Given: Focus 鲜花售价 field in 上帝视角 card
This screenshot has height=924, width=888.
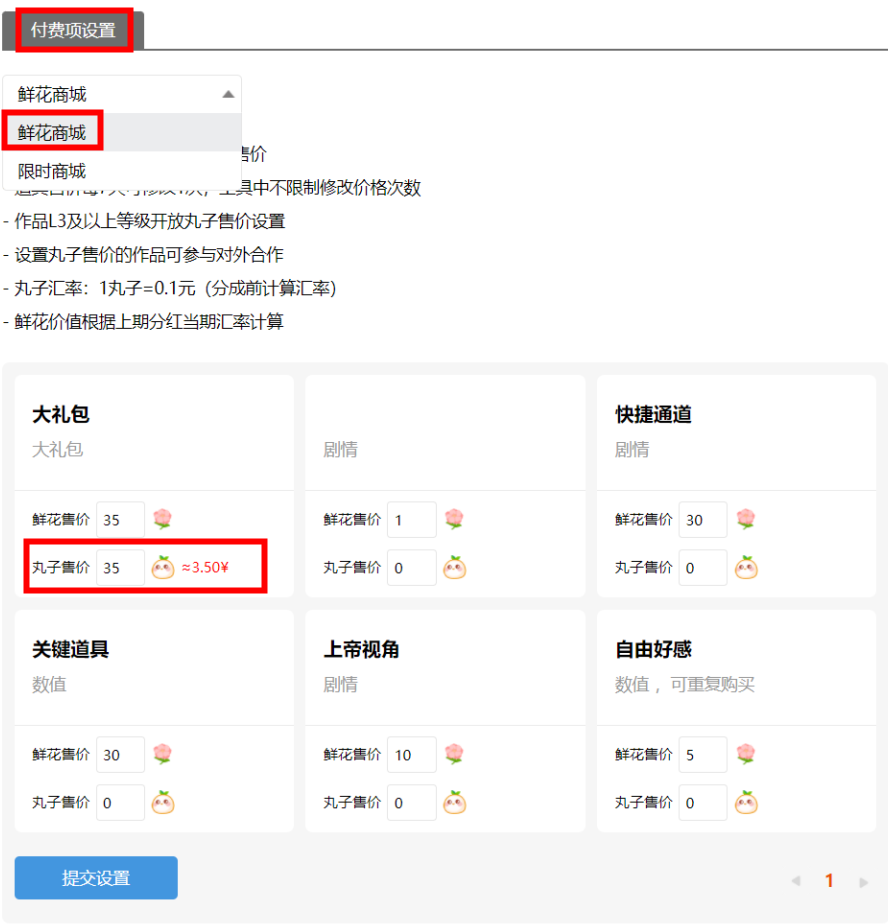Looking at the screenshot, I should [x=411, y=755].
